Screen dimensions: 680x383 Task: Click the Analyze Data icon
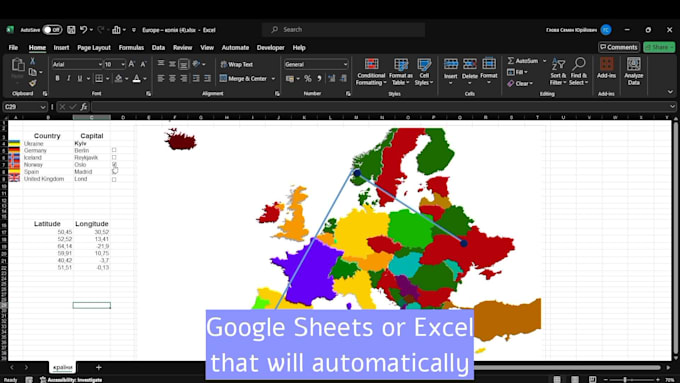[634, 72]
